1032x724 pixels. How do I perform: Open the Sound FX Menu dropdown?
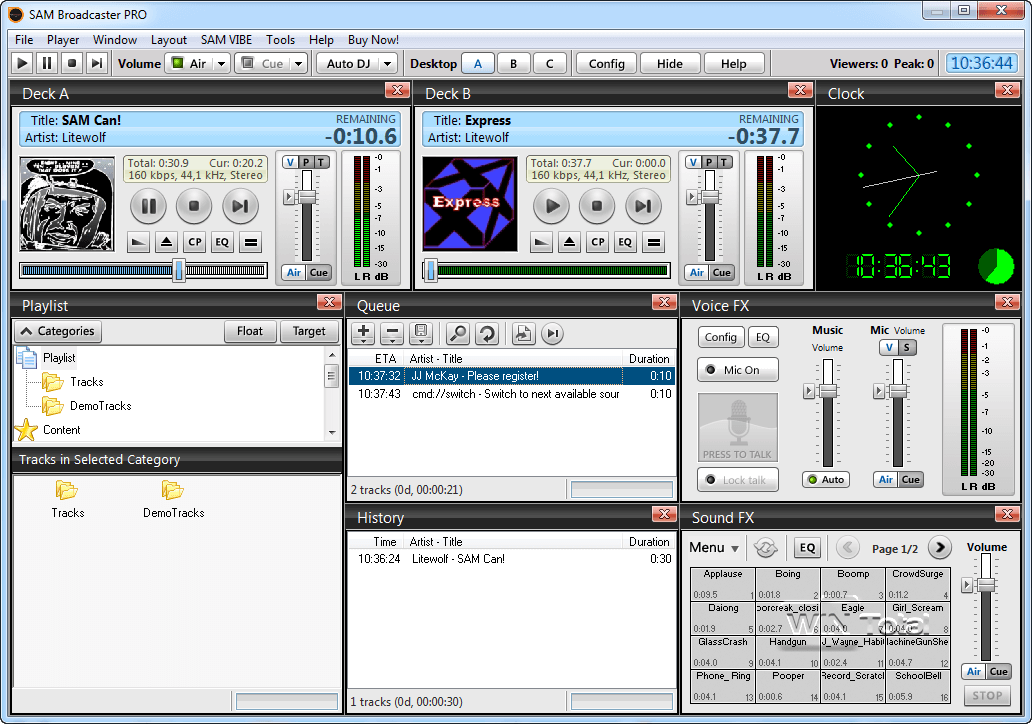click(713, 547)
